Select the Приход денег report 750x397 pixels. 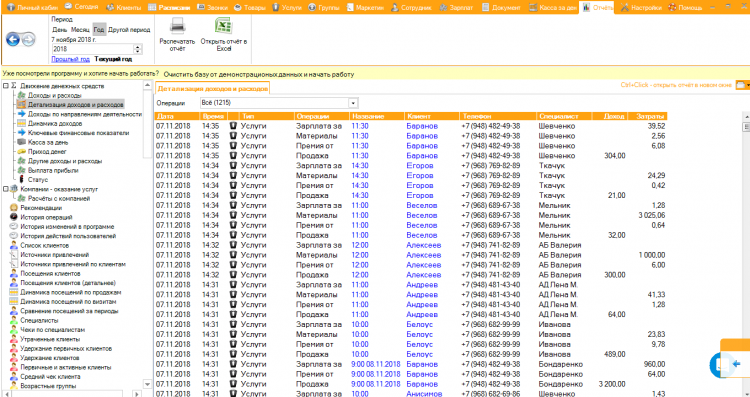[x=47, y=151]
